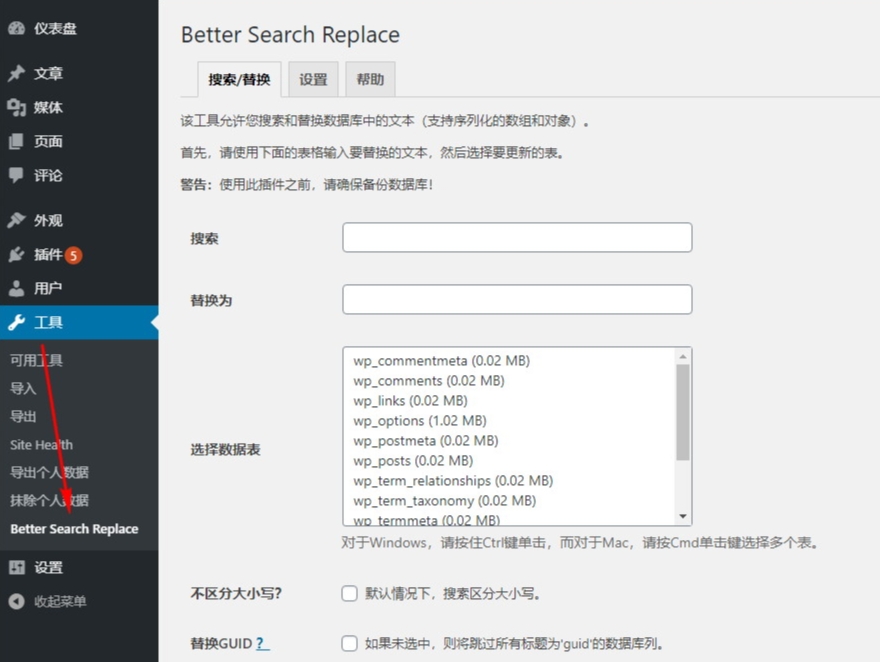The image size is (880, 662).
Task: Click the Tools wrench icon
Action: (17, 322)
